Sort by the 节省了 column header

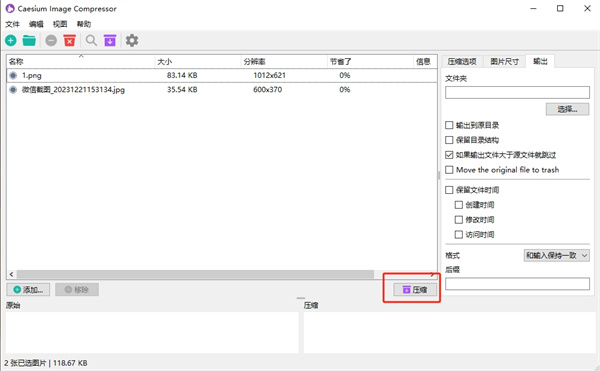(x=370, y=62)
